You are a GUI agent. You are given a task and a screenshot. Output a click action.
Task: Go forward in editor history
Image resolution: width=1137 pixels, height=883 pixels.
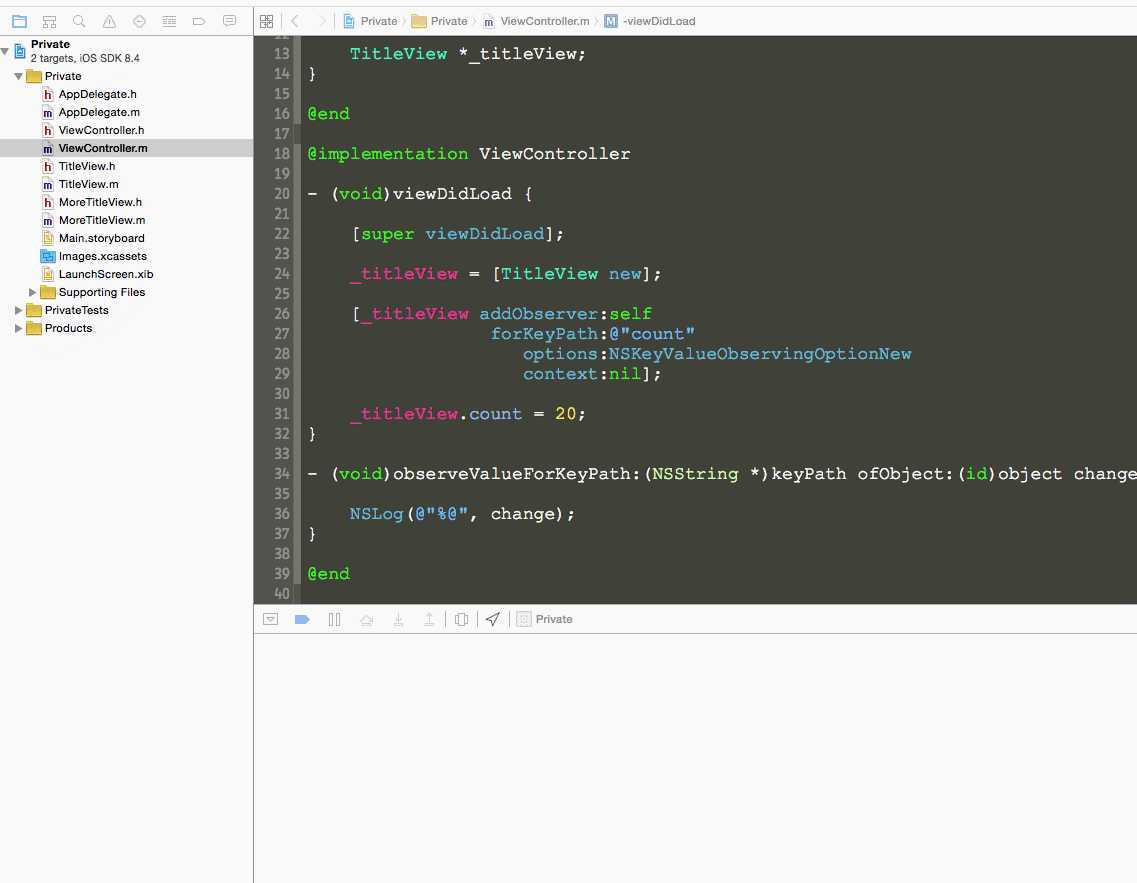point(321,21)
